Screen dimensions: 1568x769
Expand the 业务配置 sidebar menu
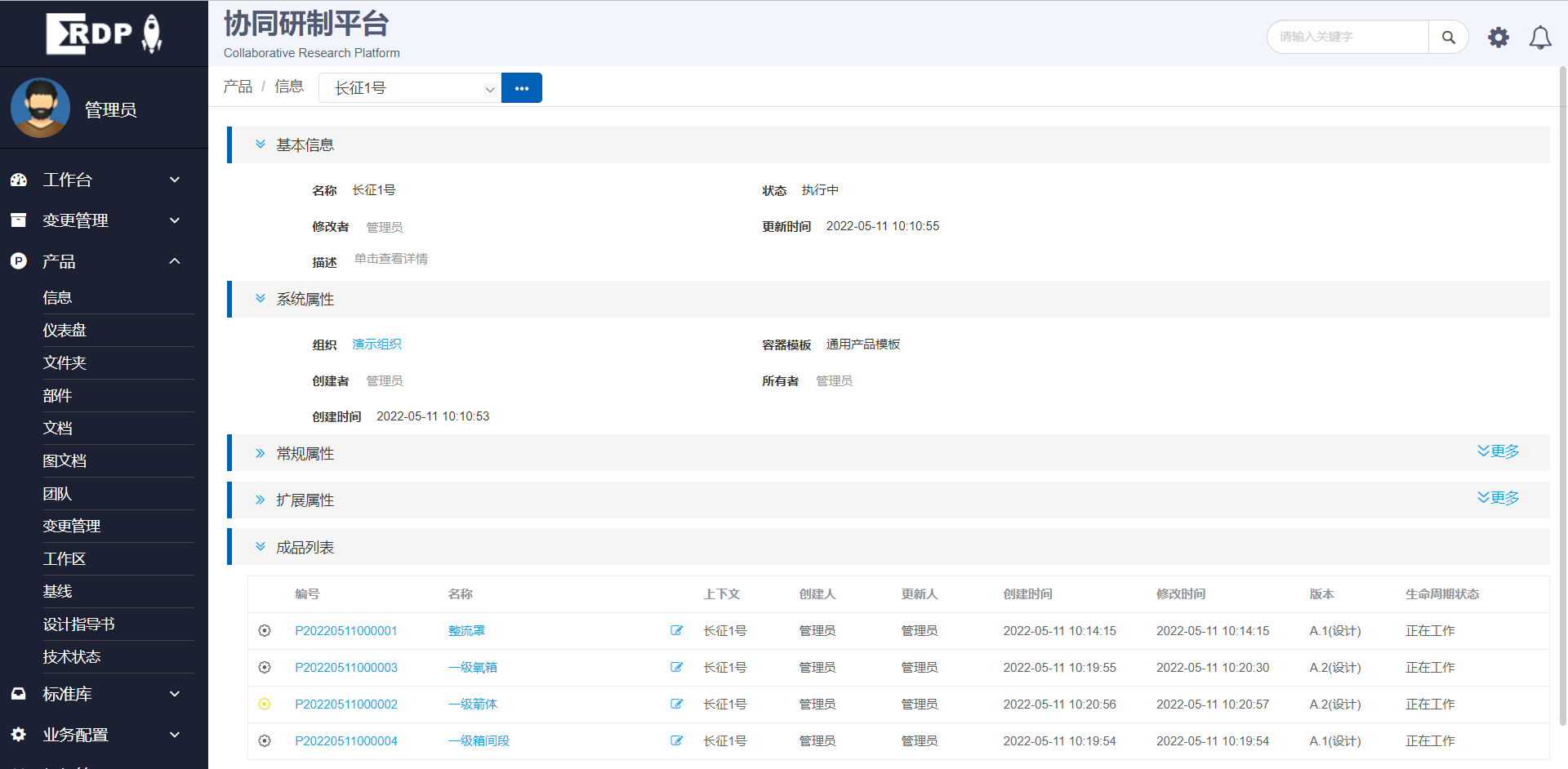(175, 735)
